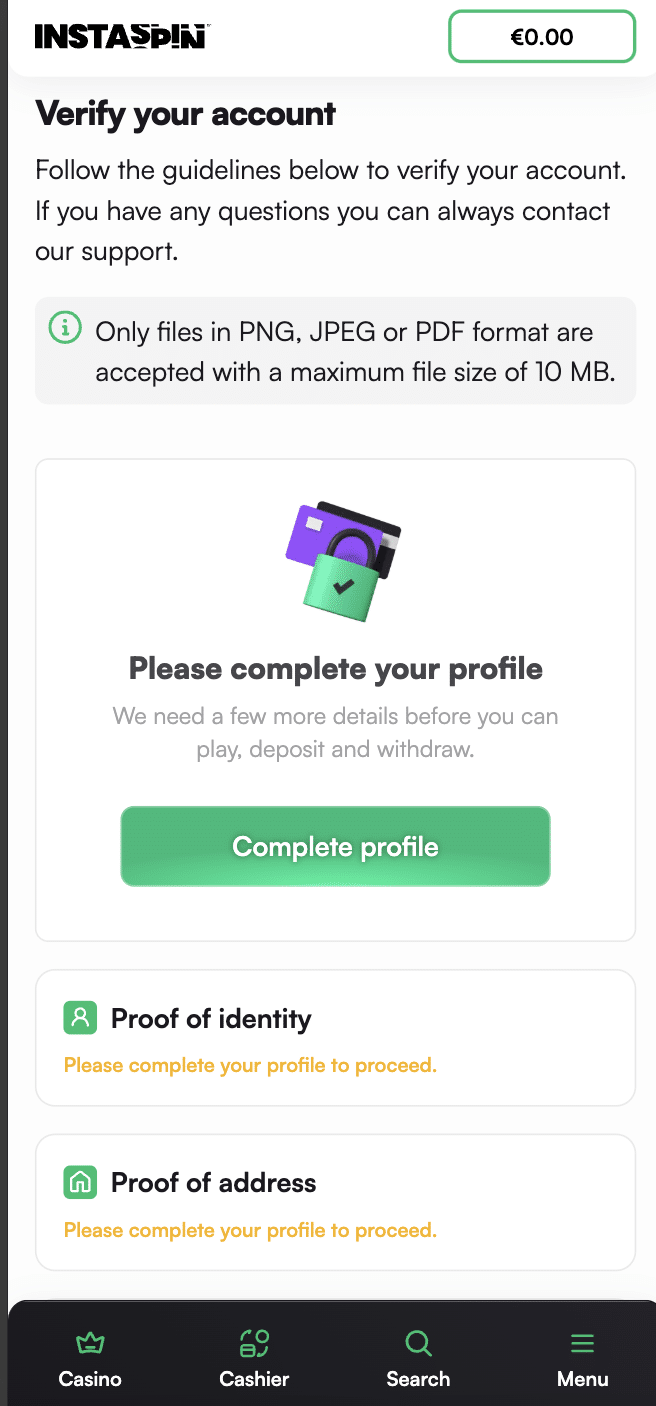Click the PNG, JPEG or PDF format notice
This screenshot has width=656, height=1406.
[x=355, y=352]
